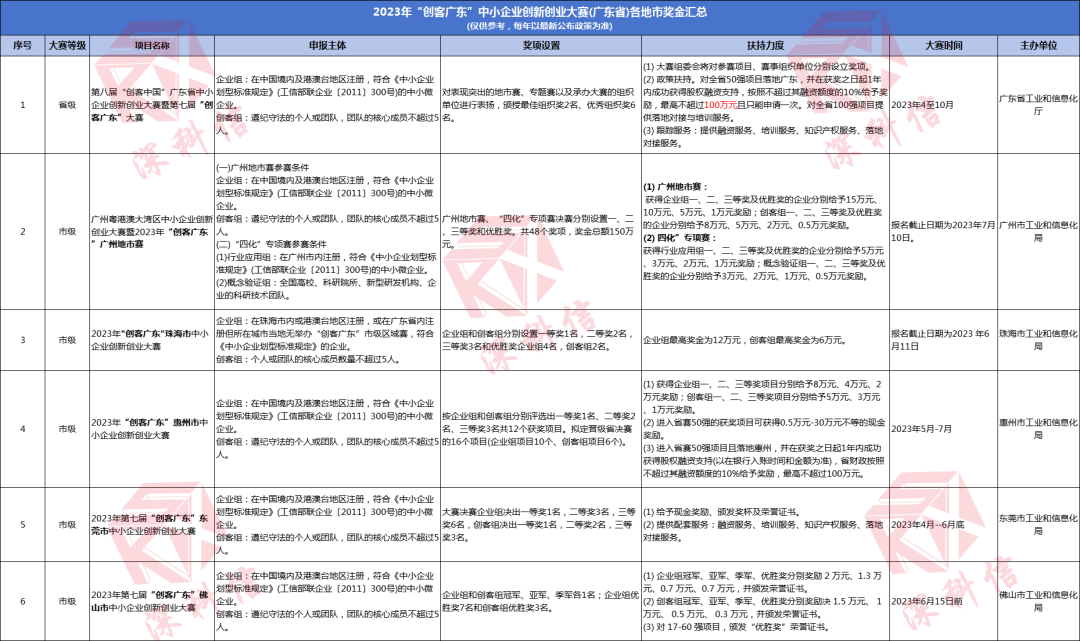Click support cell "(1) 企业组冠军、亚军、季军、优胜奖分别奖励2万元"

(765, 601)
